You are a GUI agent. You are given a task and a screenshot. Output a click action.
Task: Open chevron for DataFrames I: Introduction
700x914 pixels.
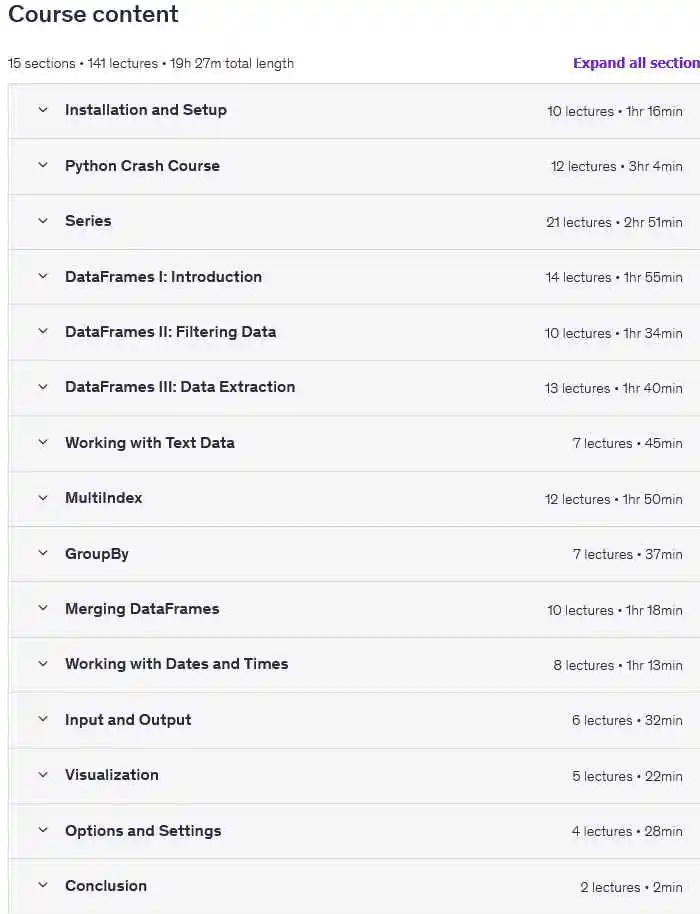(x=43, y=277)
